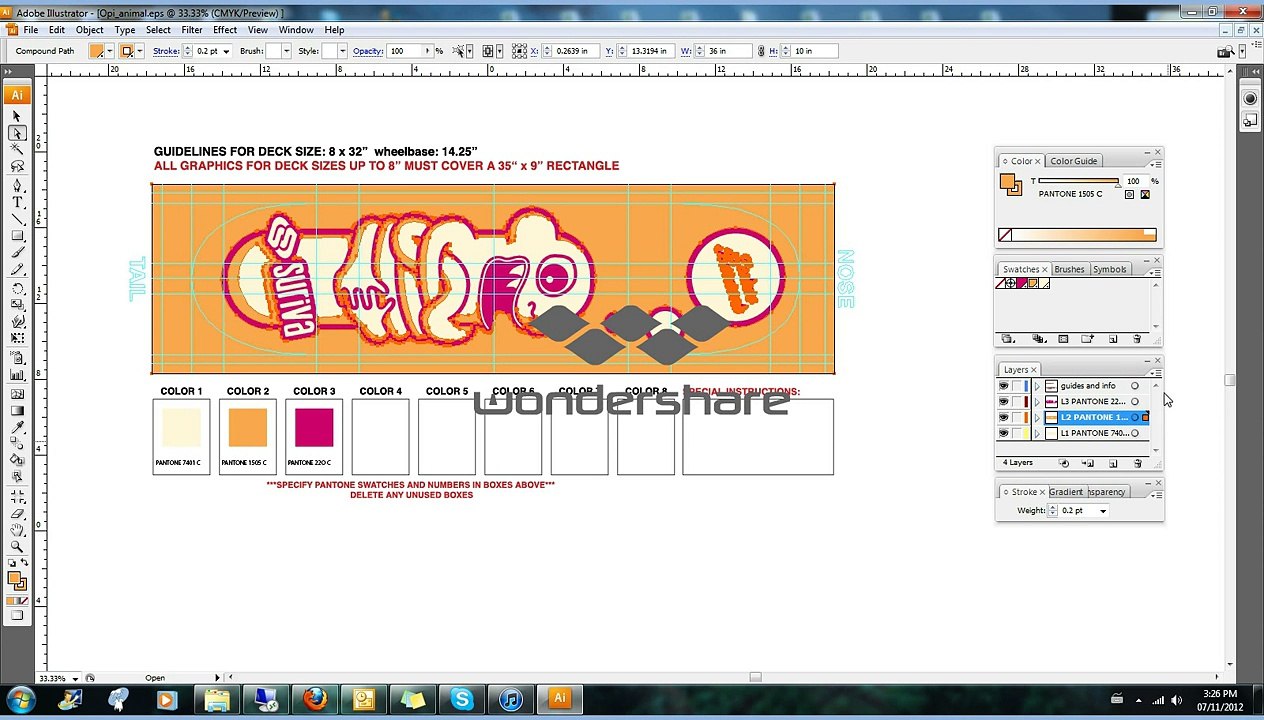Open the Effect menu
The width and height of the screenshot is (1264, 720).
click(x=225, y=30)
